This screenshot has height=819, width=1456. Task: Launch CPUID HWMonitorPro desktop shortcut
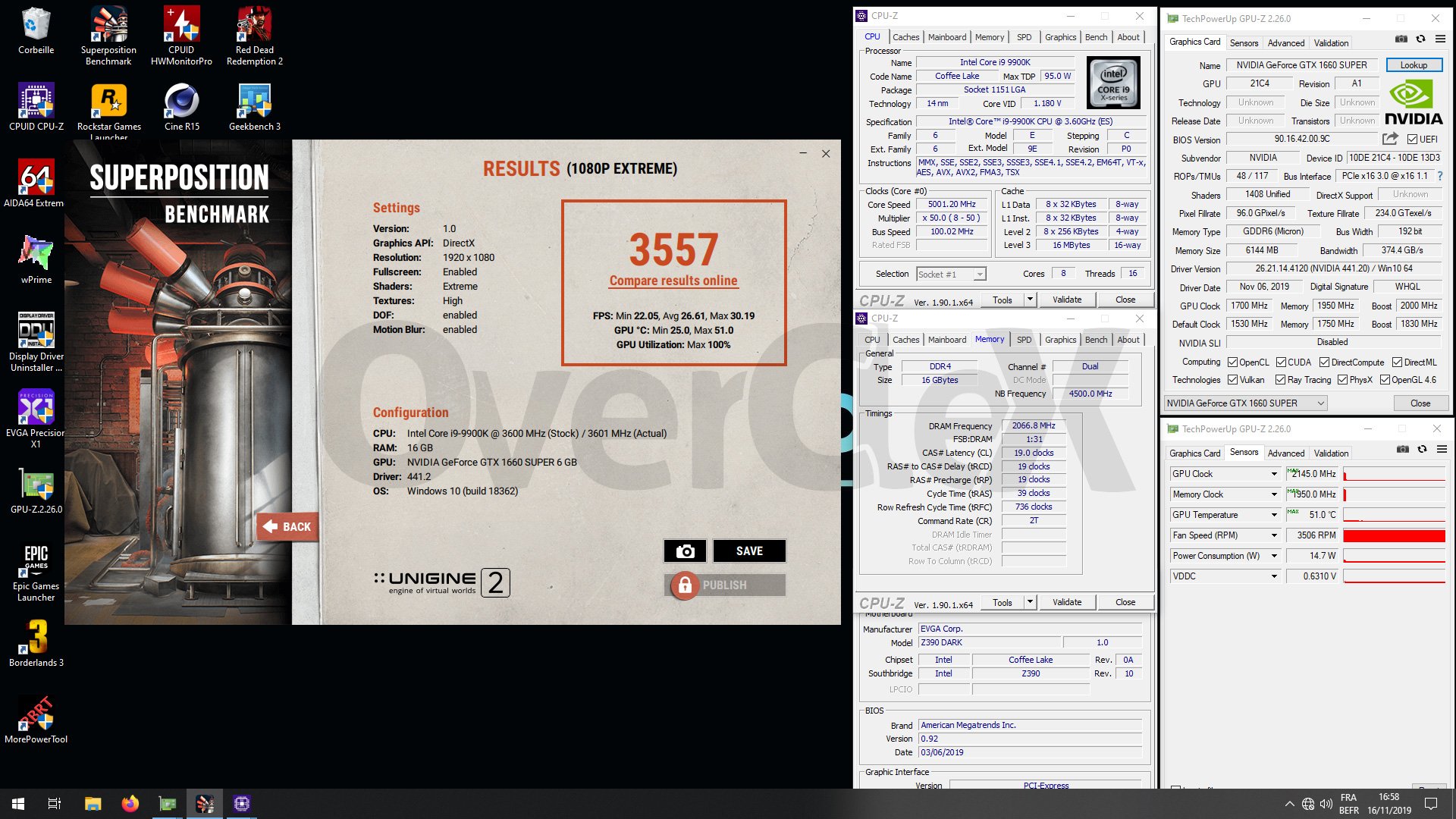(x=181, y=36)
